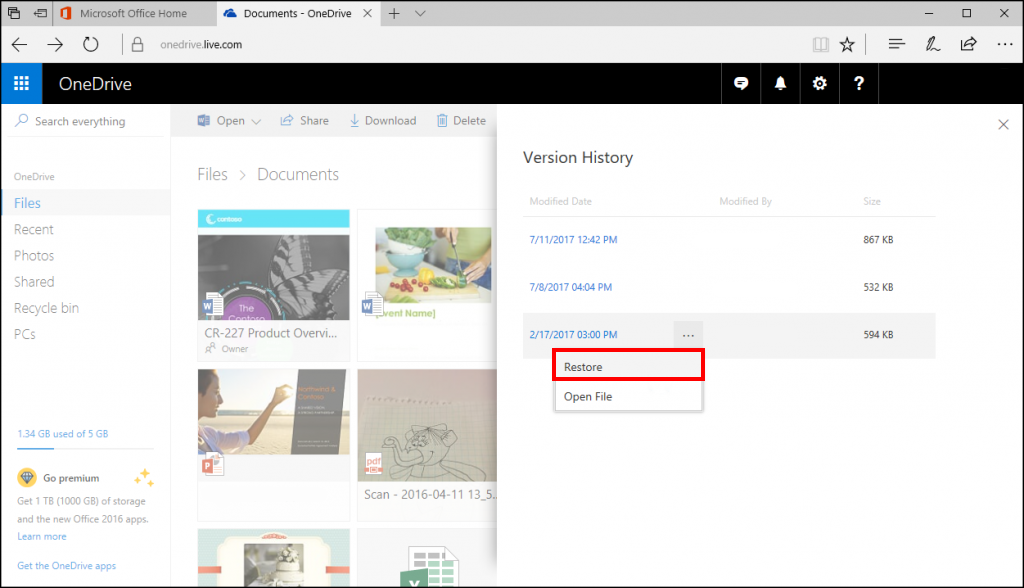Open Edge more actions menu
1024x588 pixels.
[x=1004, y=44]
